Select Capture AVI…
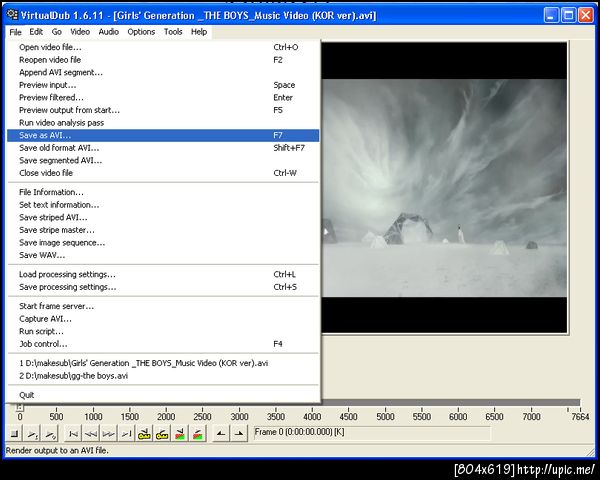600x480 pixels. coord(163,319)
